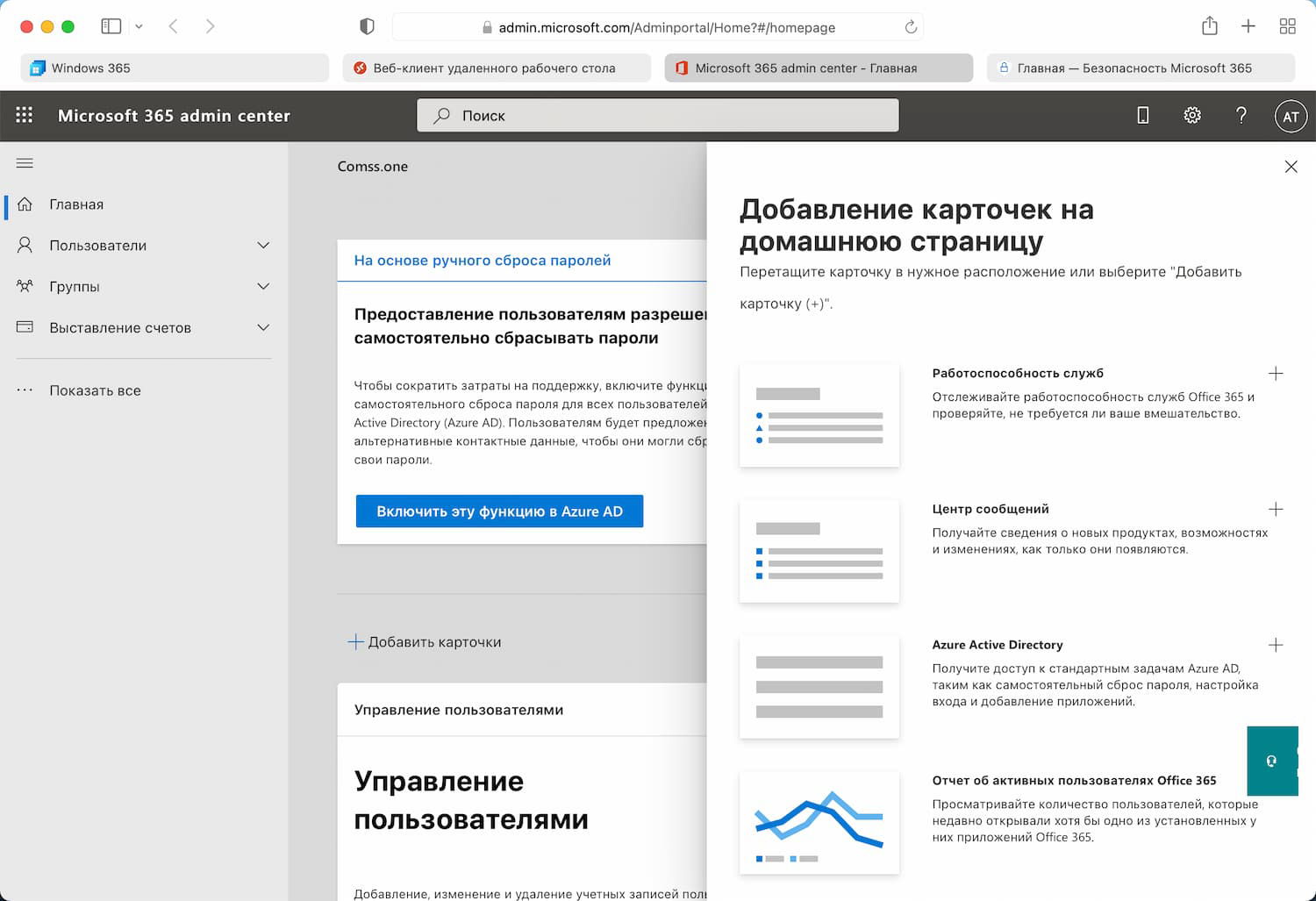Image resolution: width=1316 pixels, height=901 pixels.
Task: Close the Добавление карточек panel
Action: [x=1291, y=167]
